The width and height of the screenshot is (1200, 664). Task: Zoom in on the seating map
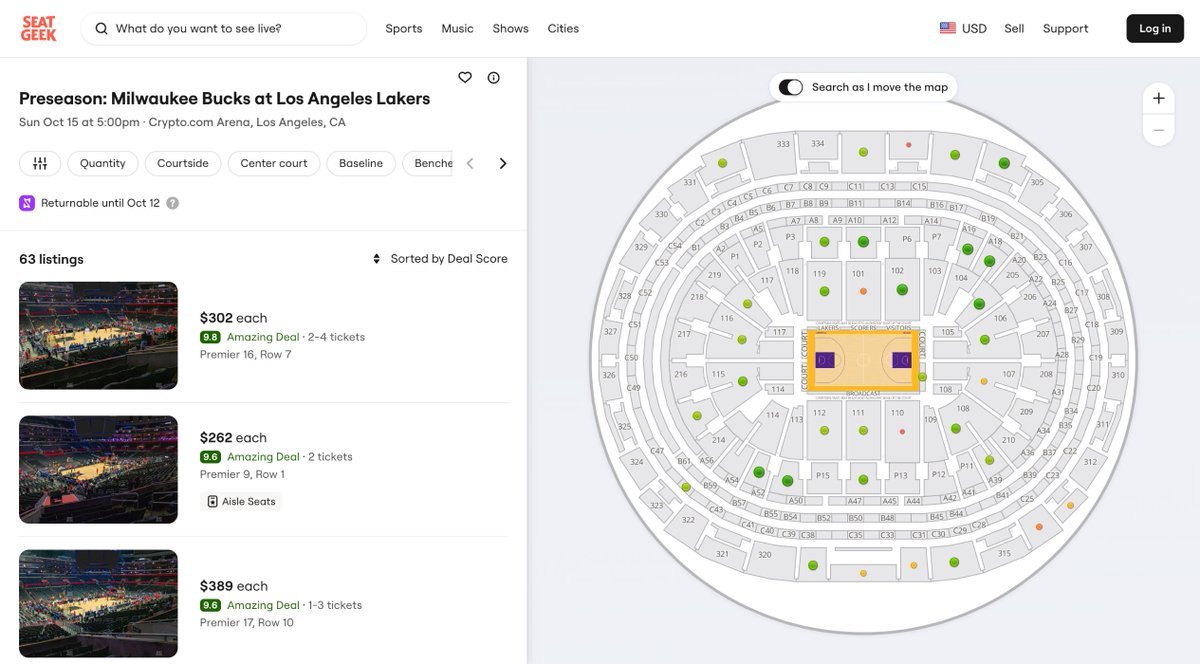(1158, 98)
